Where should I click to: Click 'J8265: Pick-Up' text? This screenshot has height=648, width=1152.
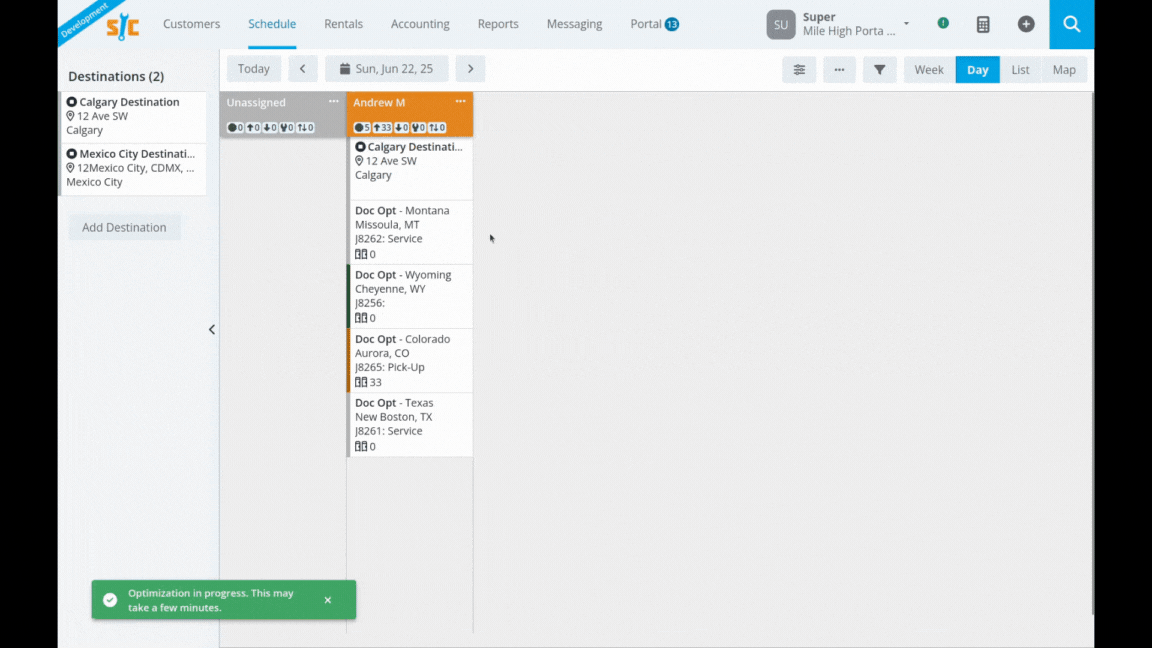(389, 367)
